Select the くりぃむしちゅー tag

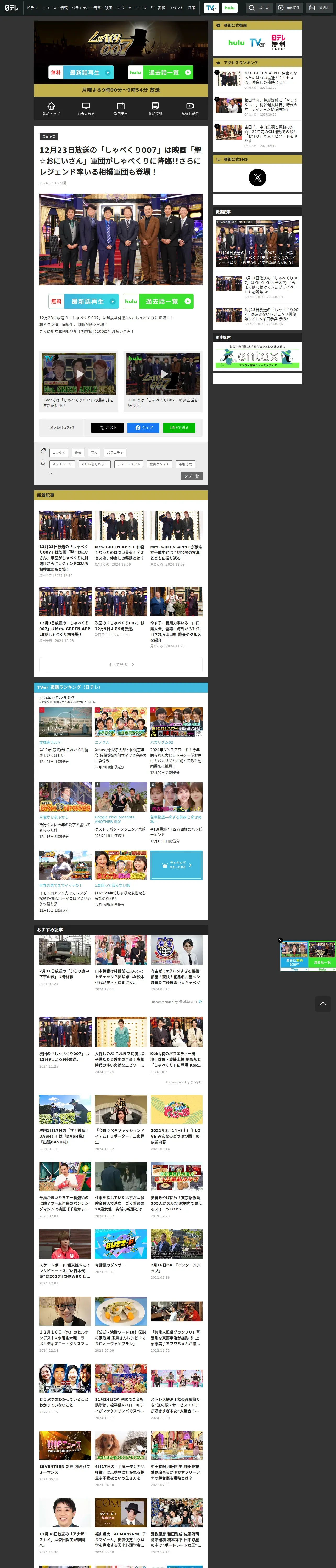(x=94, y=464)
